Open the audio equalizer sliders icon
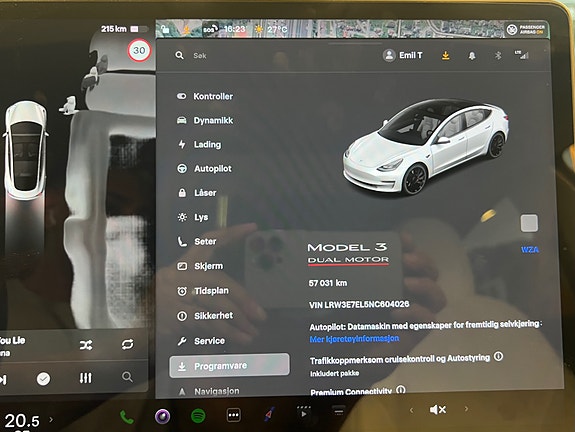This screenshot has height=432, width=575. [85, 378]
